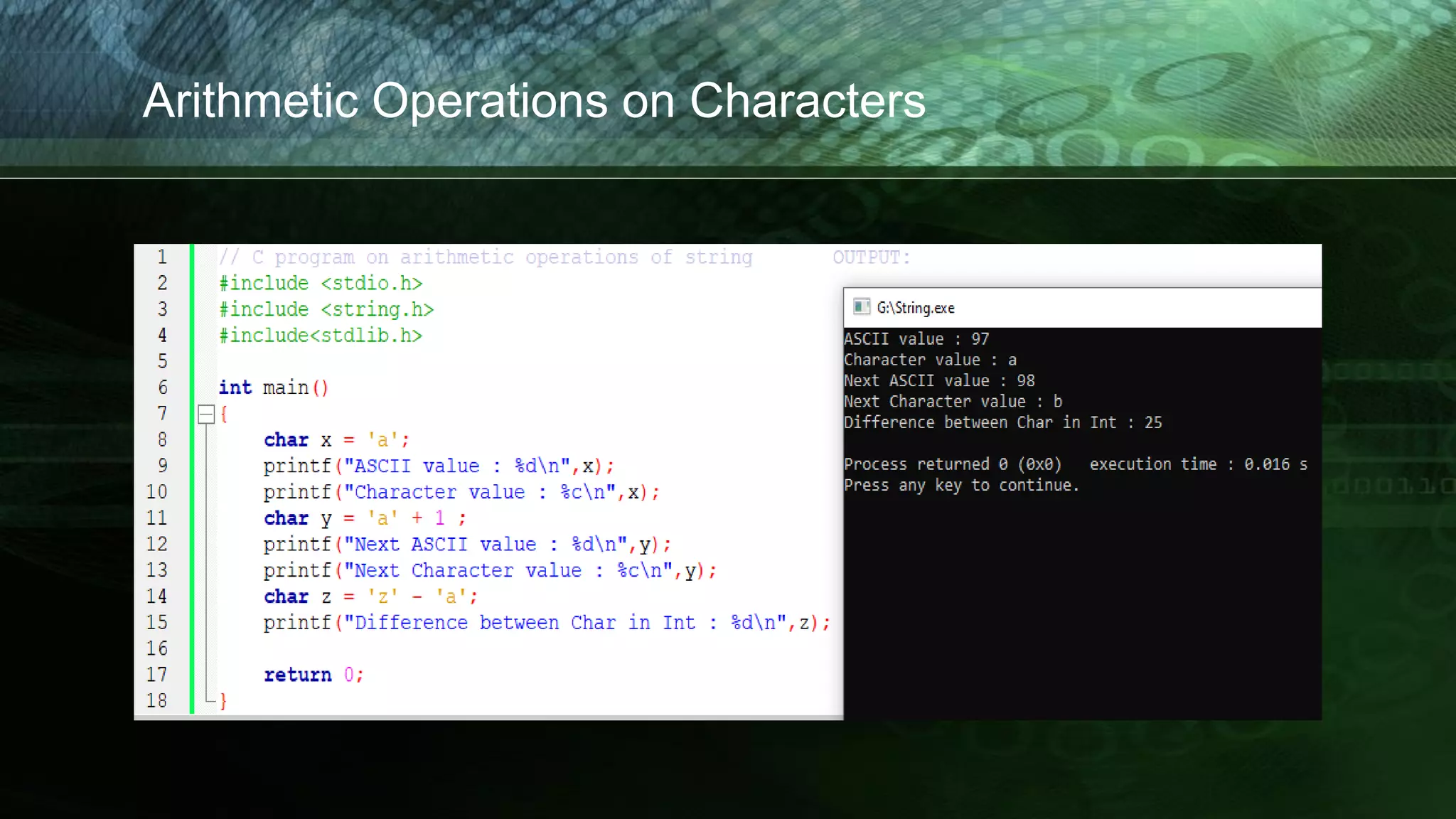
Task: Click line number 18 in the gutter
Action: [x=157, y=700]
